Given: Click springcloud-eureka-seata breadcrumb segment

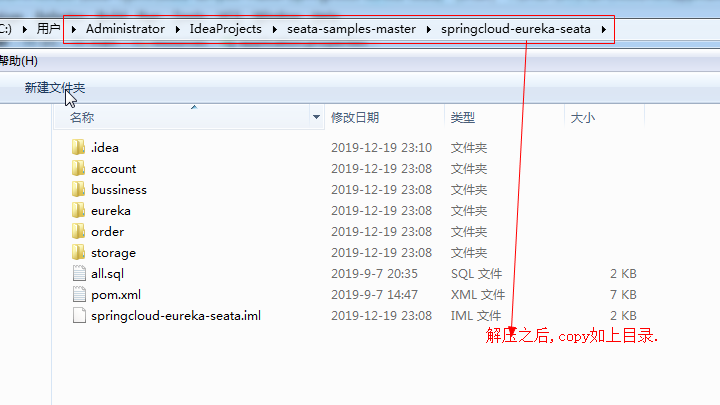Looking at the screenshot, I should (x=516, y=29).
